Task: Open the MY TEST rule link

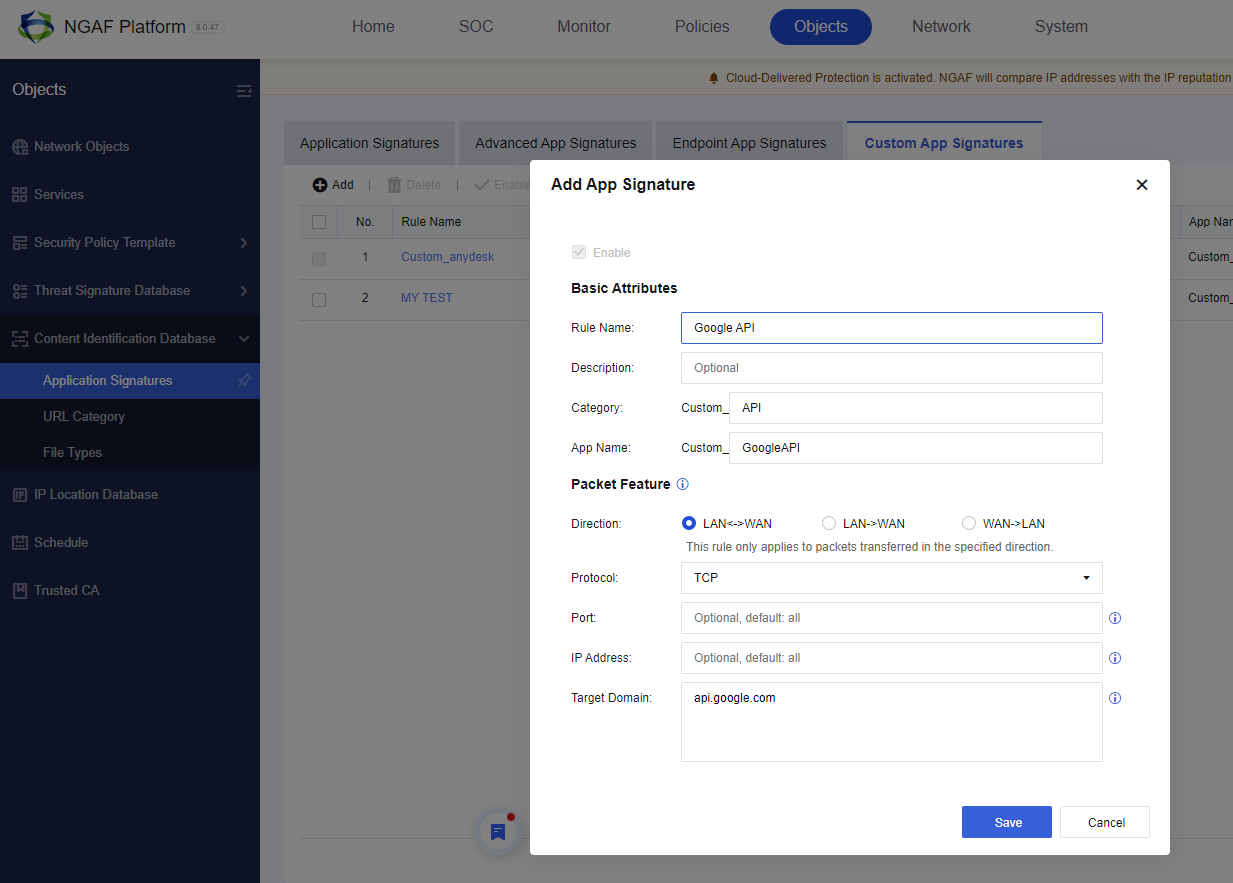Action: [427, 298]
